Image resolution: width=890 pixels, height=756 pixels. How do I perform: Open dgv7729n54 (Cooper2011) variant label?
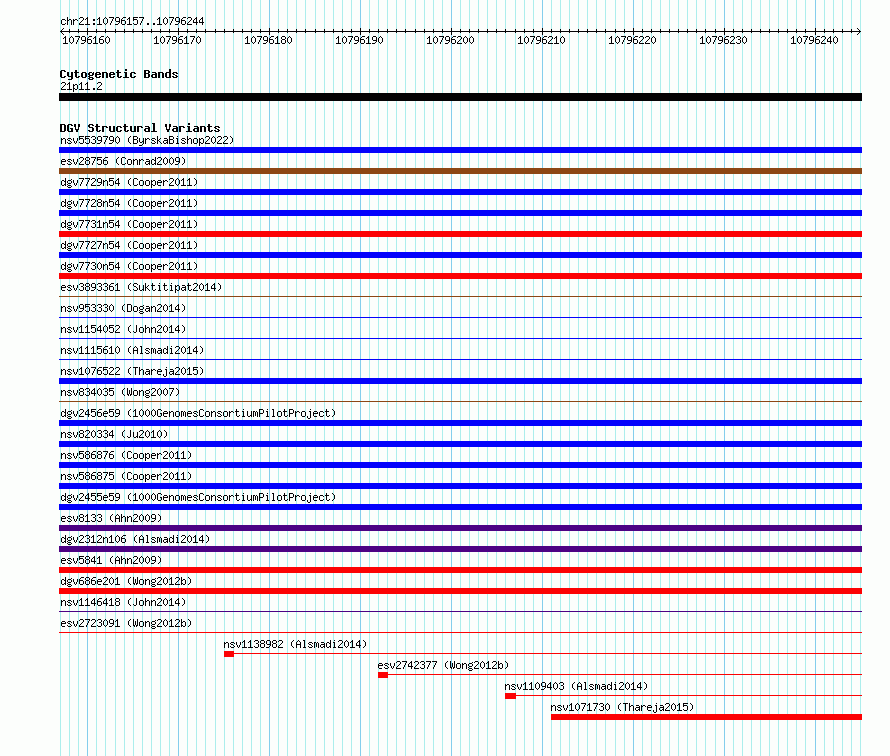coord(129,182)
